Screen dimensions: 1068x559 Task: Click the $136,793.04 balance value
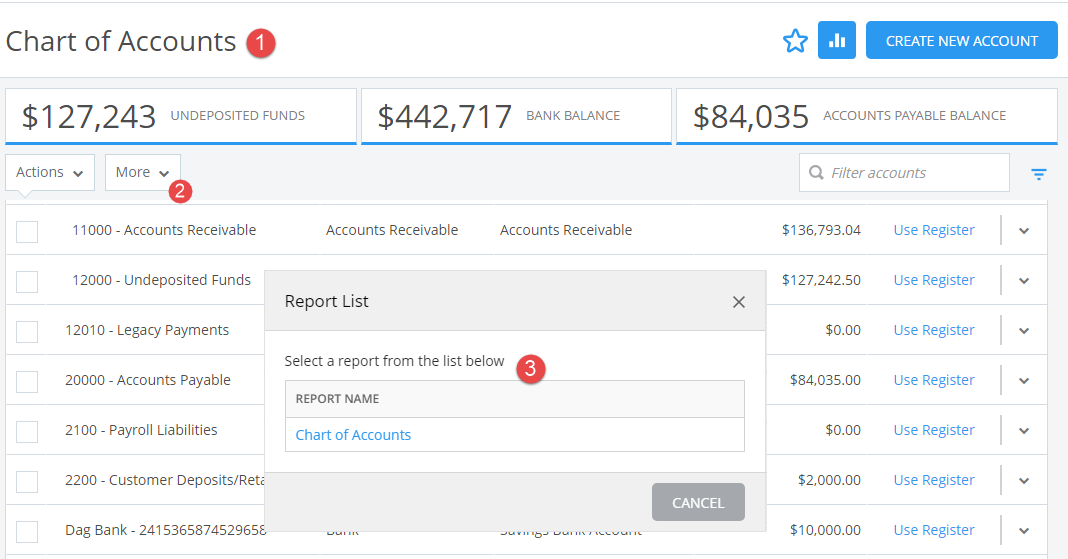821,230
